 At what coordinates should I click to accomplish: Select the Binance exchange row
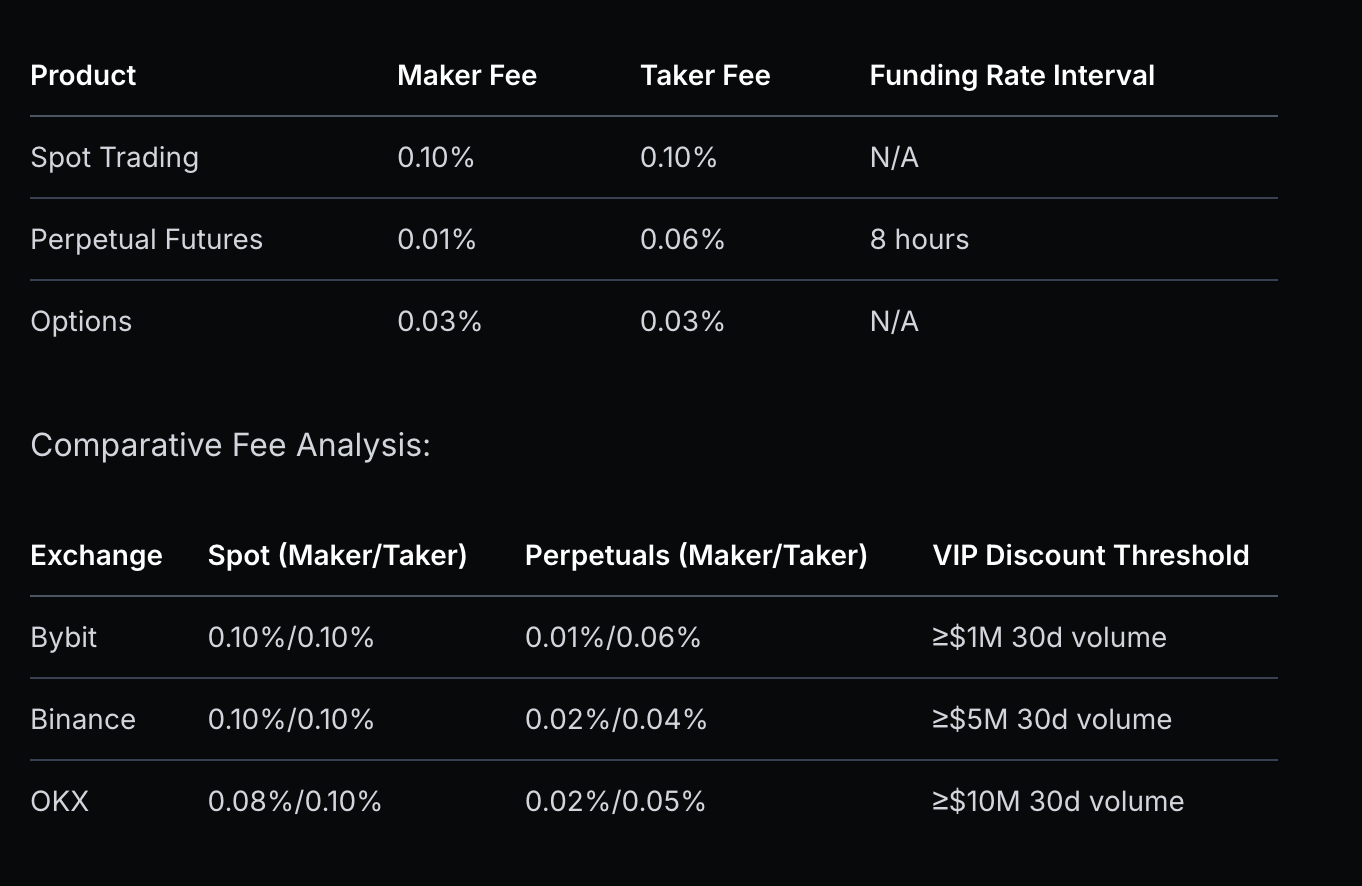(x=83, y=720)
